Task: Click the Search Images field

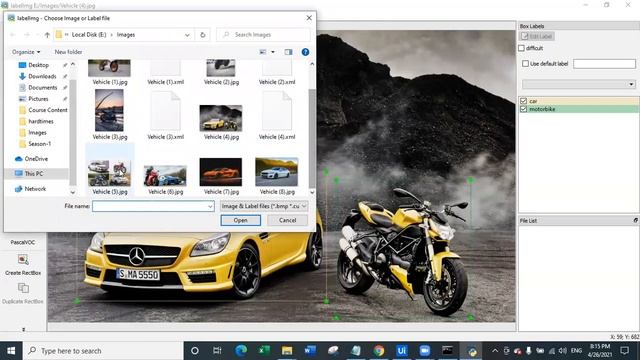Action: coord(262,35)
